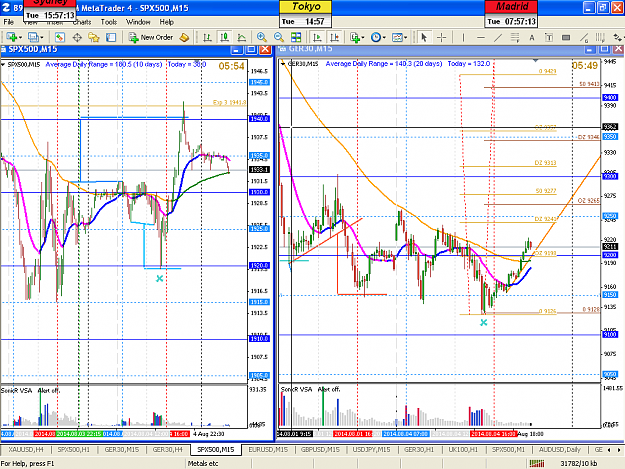Expand the New Chart dropdown arrow
Viewport: 625px width, 469px height.
pos(20,38)
